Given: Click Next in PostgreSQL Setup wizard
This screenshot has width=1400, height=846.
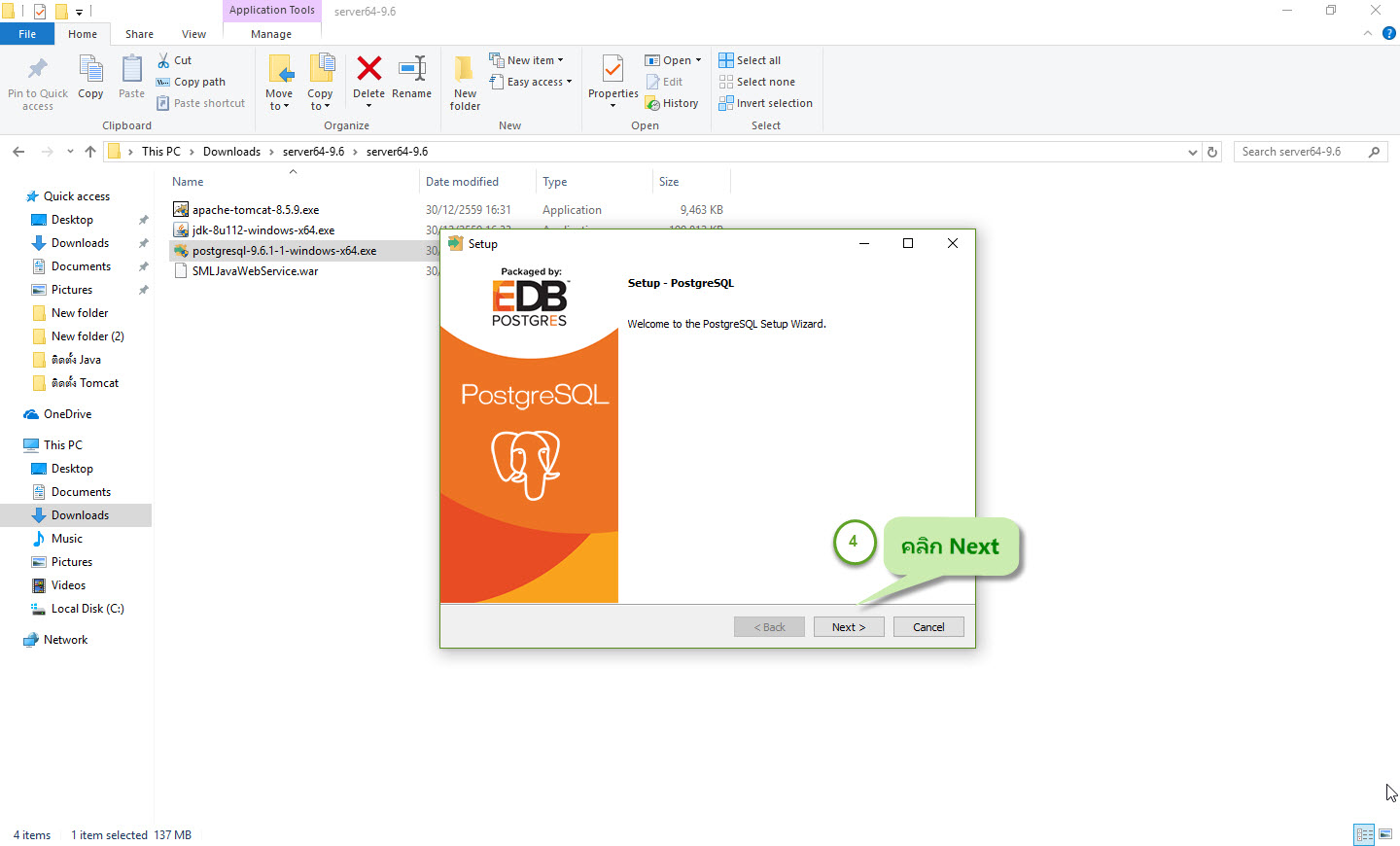Looking at the screenshot, I should 849,627.
